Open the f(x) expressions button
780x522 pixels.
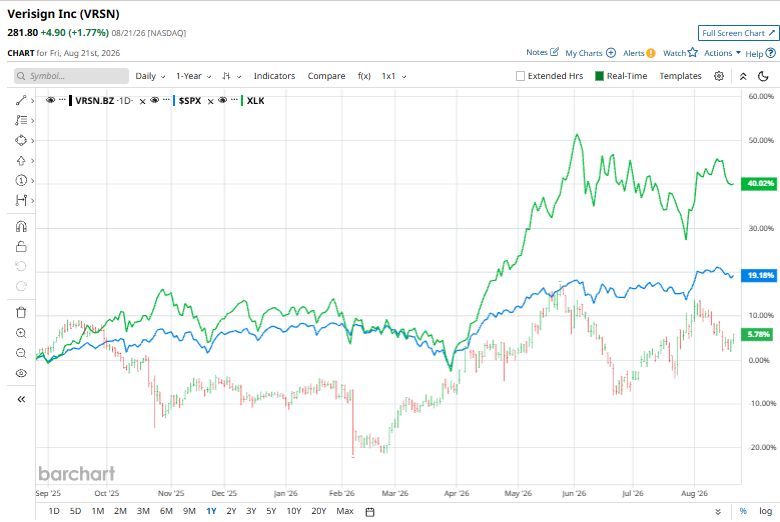(x=364, y=76)
